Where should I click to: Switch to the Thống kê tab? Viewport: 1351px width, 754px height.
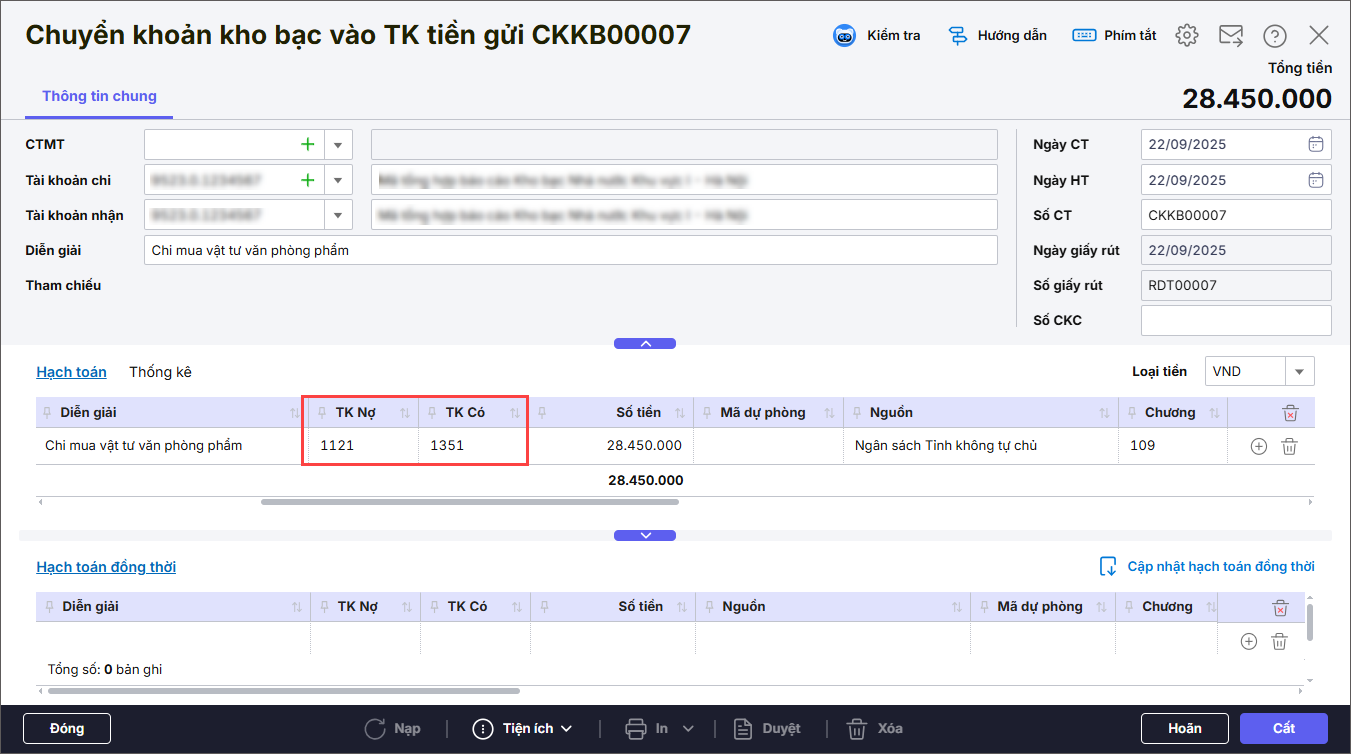click(160, 372)
